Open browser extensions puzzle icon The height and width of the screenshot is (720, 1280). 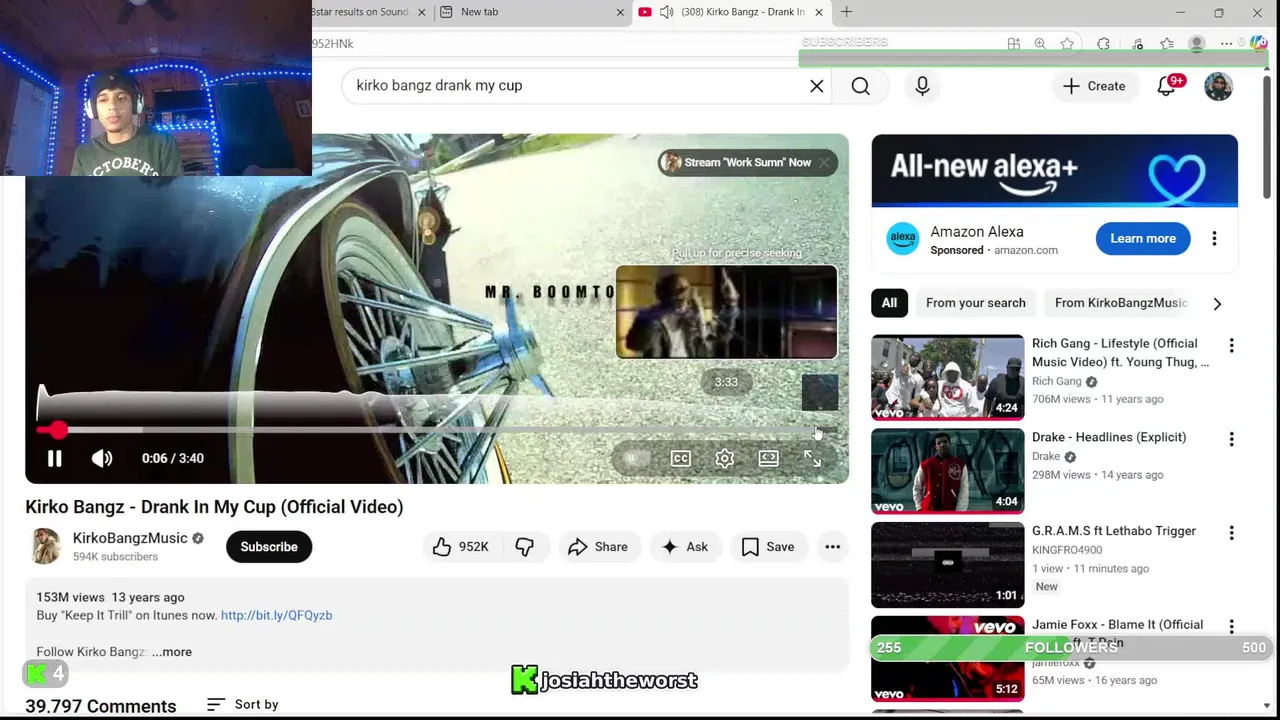(x=1103, y=44)
